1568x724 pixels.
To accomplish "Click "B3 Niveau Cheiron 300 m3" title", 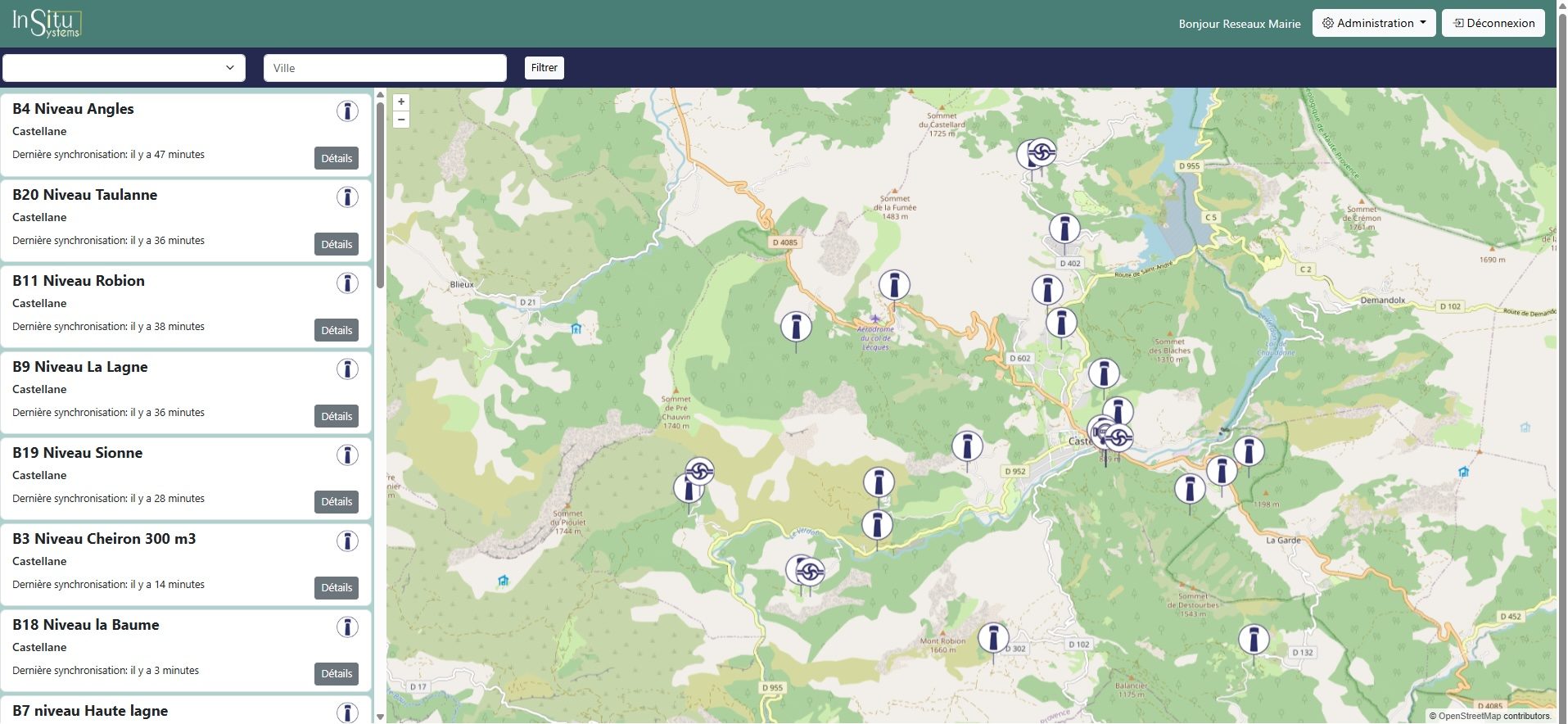I will click(104, 539).
